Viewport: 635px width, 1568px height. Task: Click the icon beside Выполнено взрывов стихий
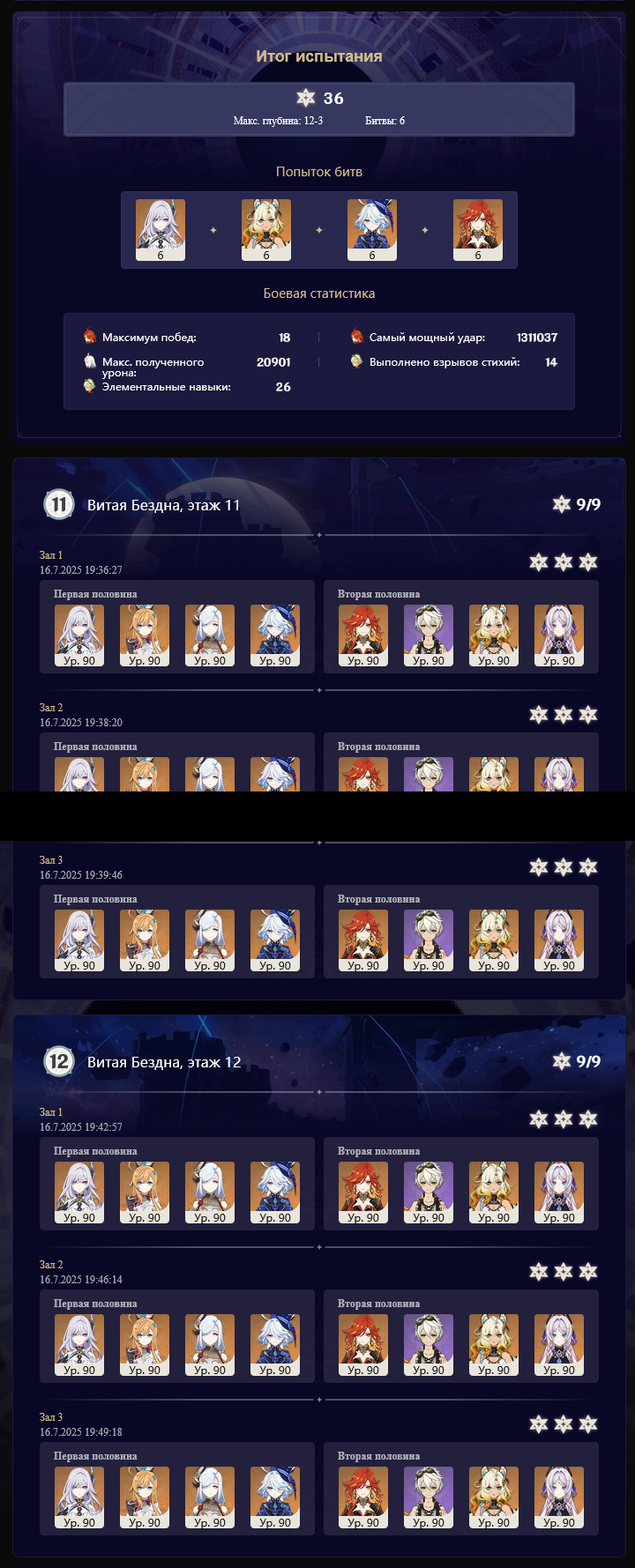pyautogui.click(x=356, y=361)
